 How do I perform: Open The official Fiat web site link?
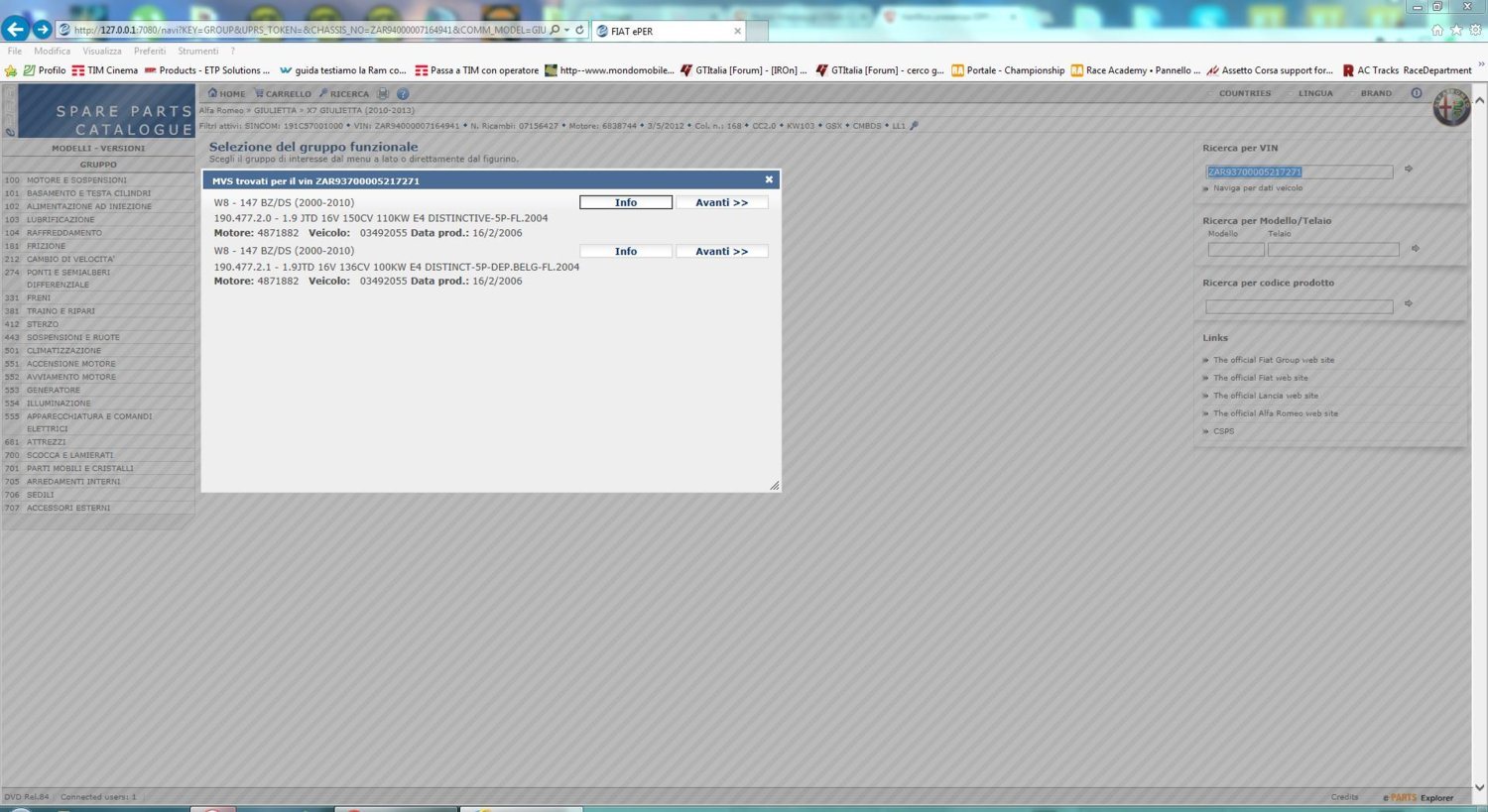[1261, 378]
